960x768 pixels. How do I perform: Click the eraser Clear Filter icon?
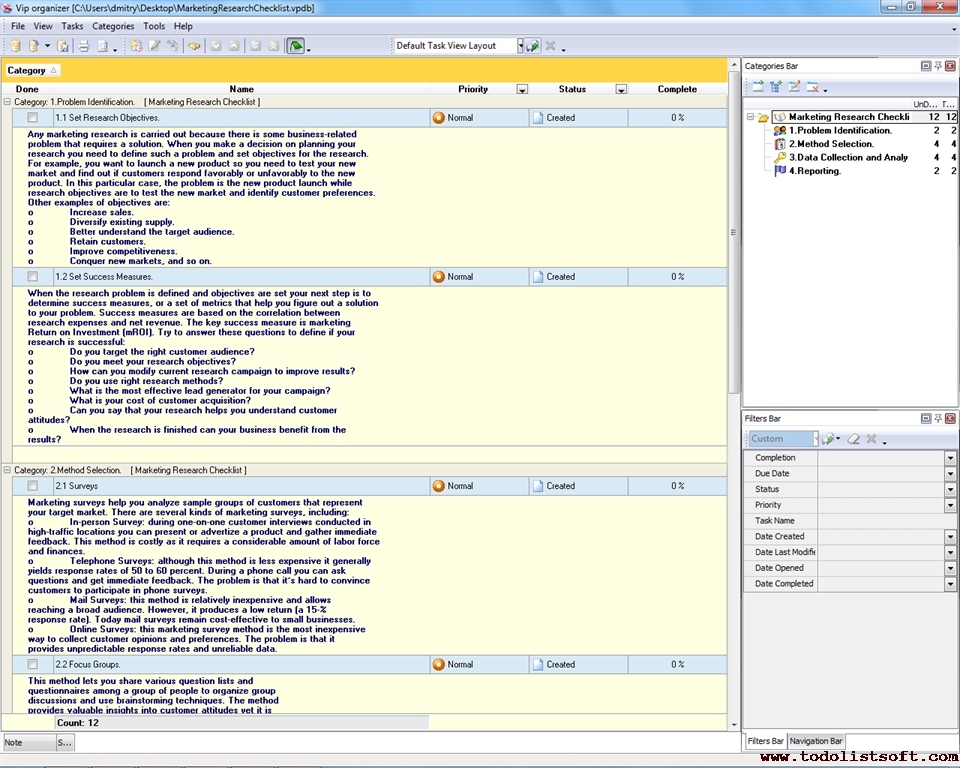click(x=853, y=439)
